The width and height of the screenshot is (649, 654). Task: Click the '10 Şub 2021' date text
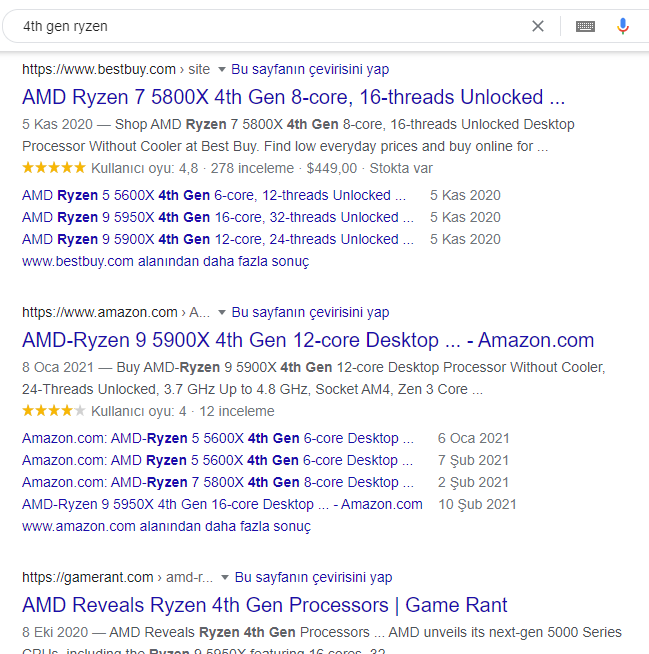(477, 505)
